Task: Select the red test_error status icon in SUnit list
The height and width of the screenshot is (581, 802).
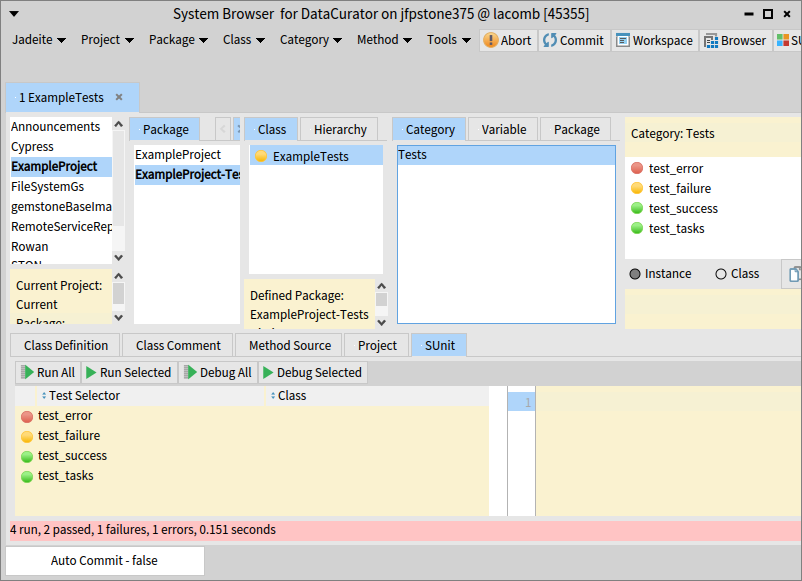Action: [x=27, y=416]
